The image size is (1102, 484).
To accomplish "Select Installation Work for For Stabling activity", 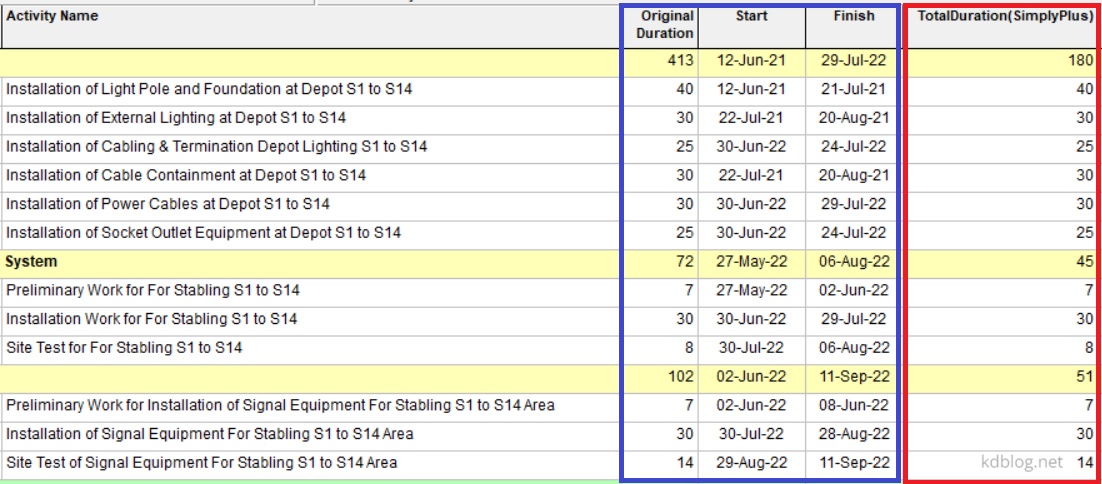I will 151,319.
